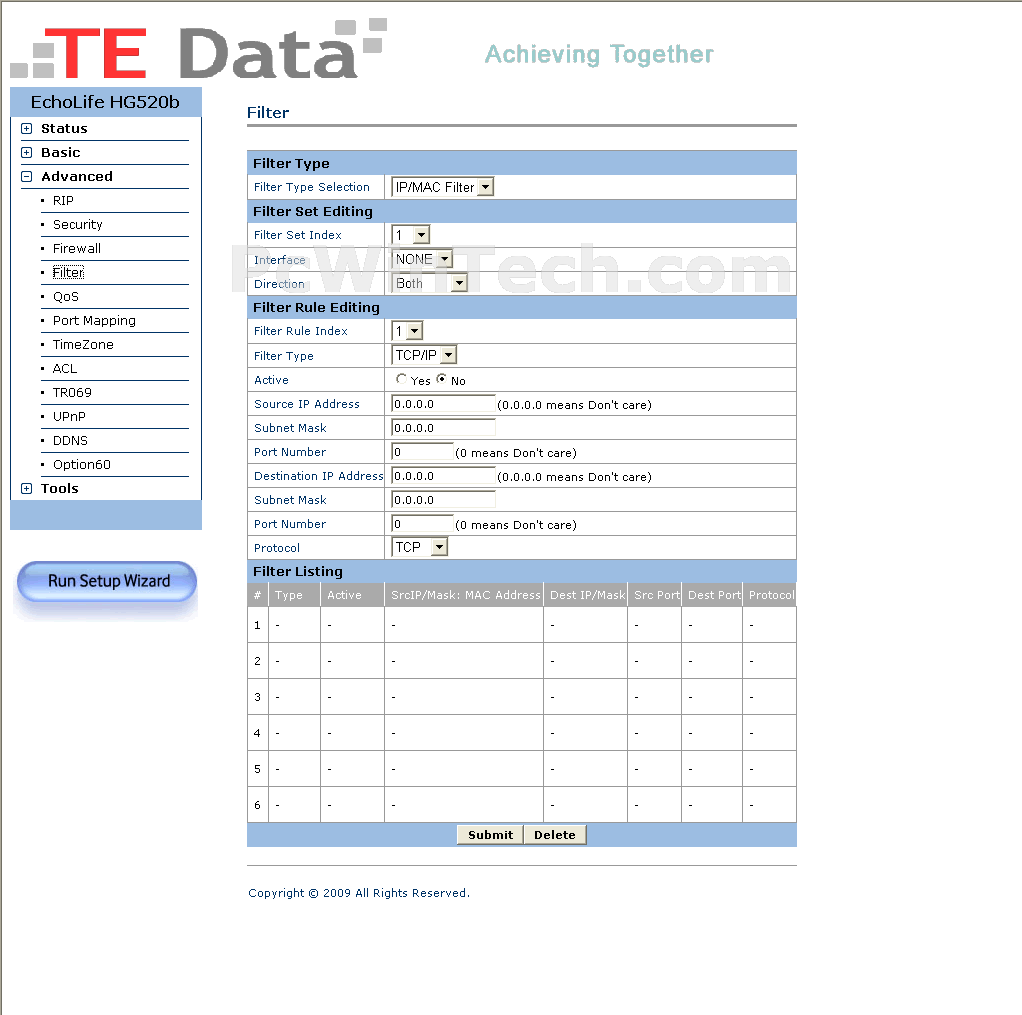This screenshot has width=1022, height=1015.
Task: Click the source Subnet Mask field
Action: pos(443,428)
